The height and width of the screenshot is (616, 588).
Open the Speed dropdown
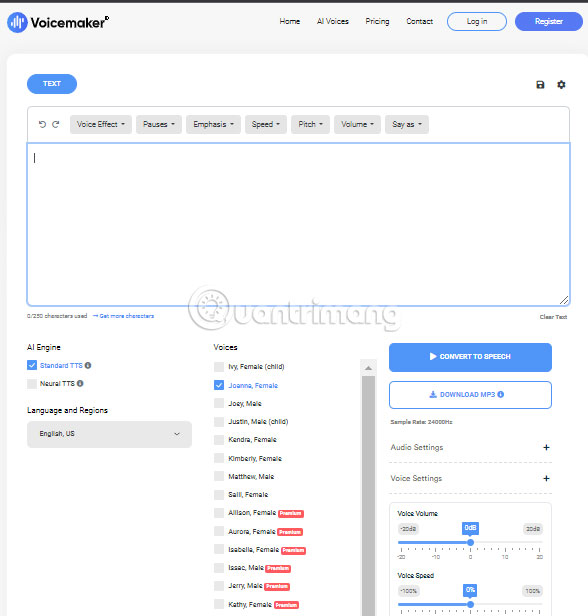click(266, 125)
